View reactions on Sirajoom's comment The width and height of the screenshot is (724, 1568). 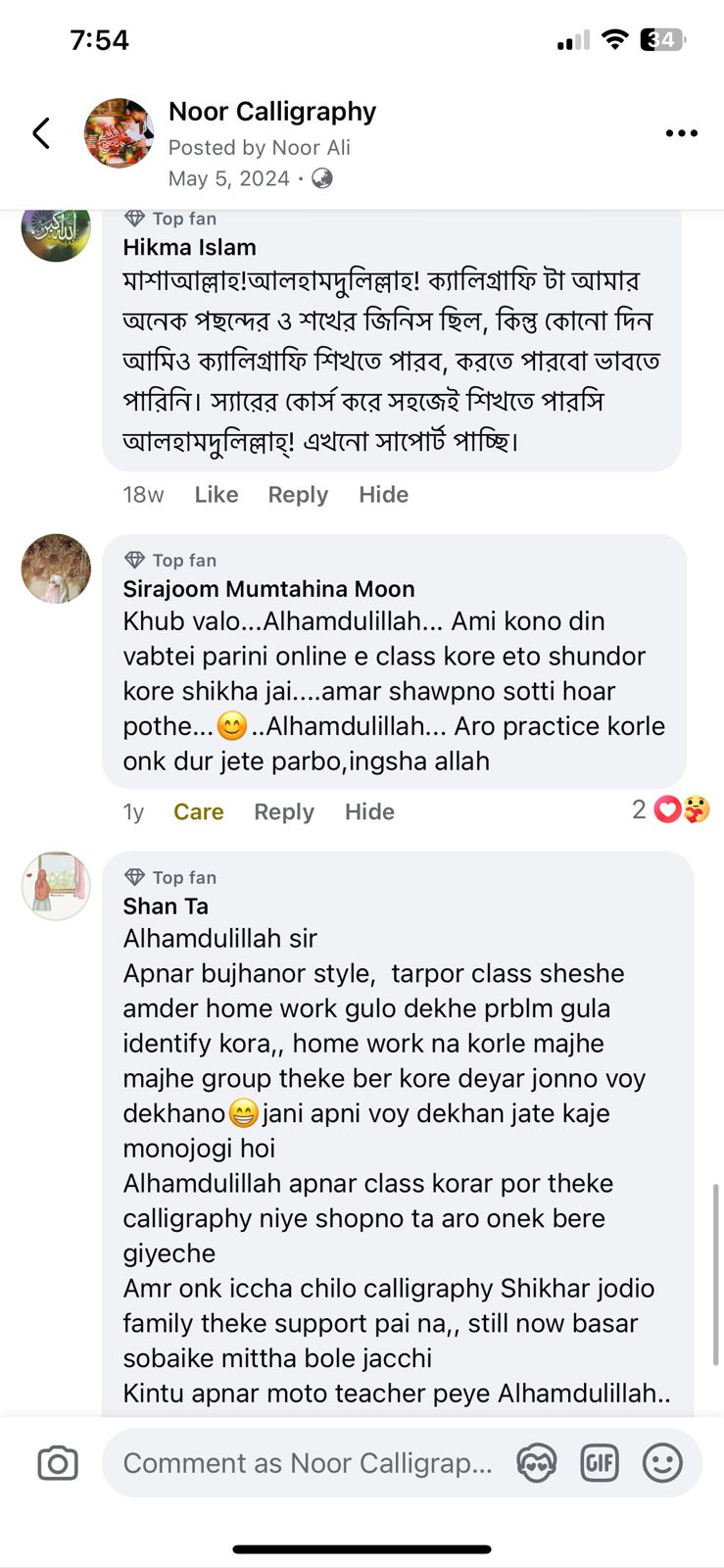point(671,810)
